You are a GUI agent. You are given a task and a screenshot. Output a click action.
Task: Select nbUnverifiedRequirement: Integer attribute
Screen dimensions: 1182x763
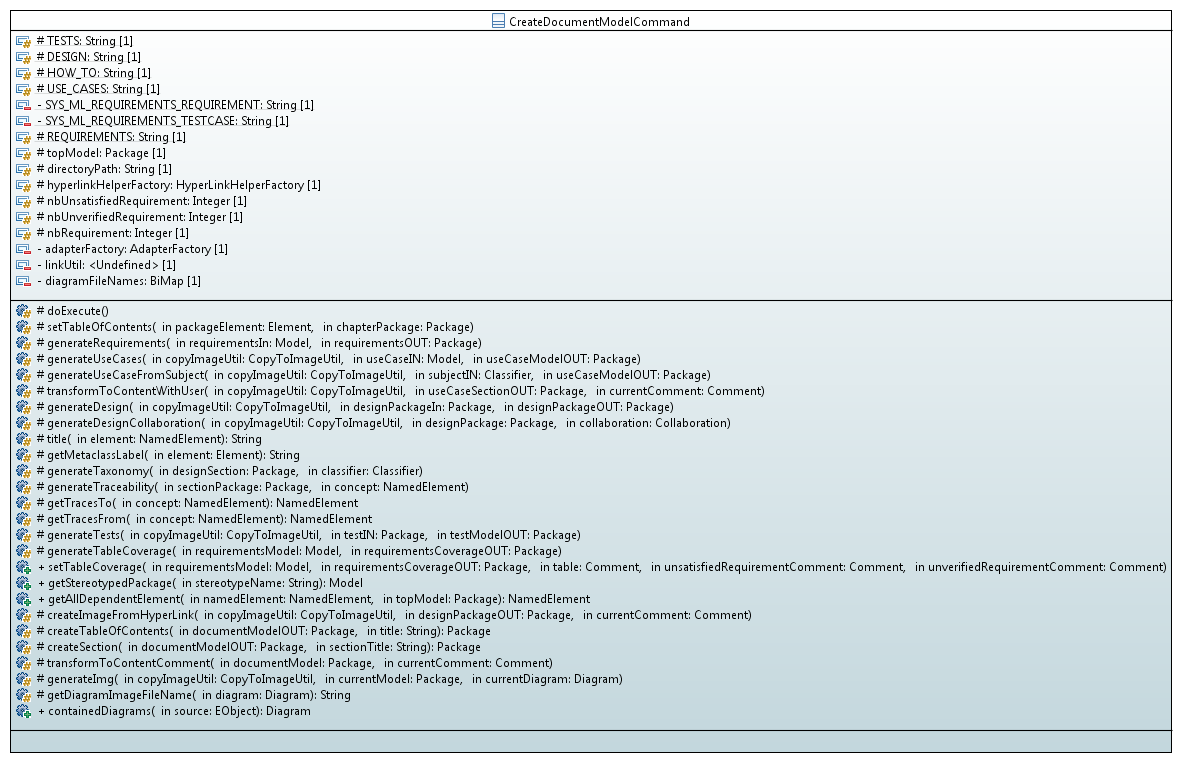click(x=139, y=216)
